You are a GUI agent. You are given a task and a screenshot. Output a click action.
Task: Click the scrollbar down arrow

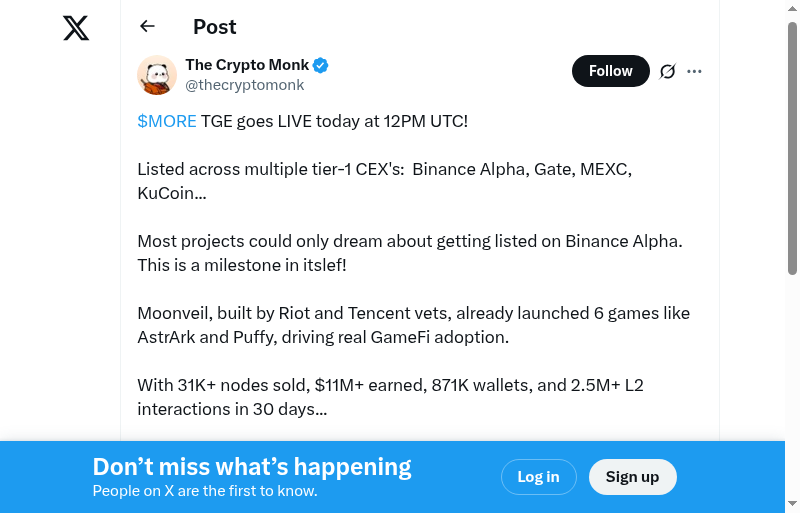tap(792, 504)
